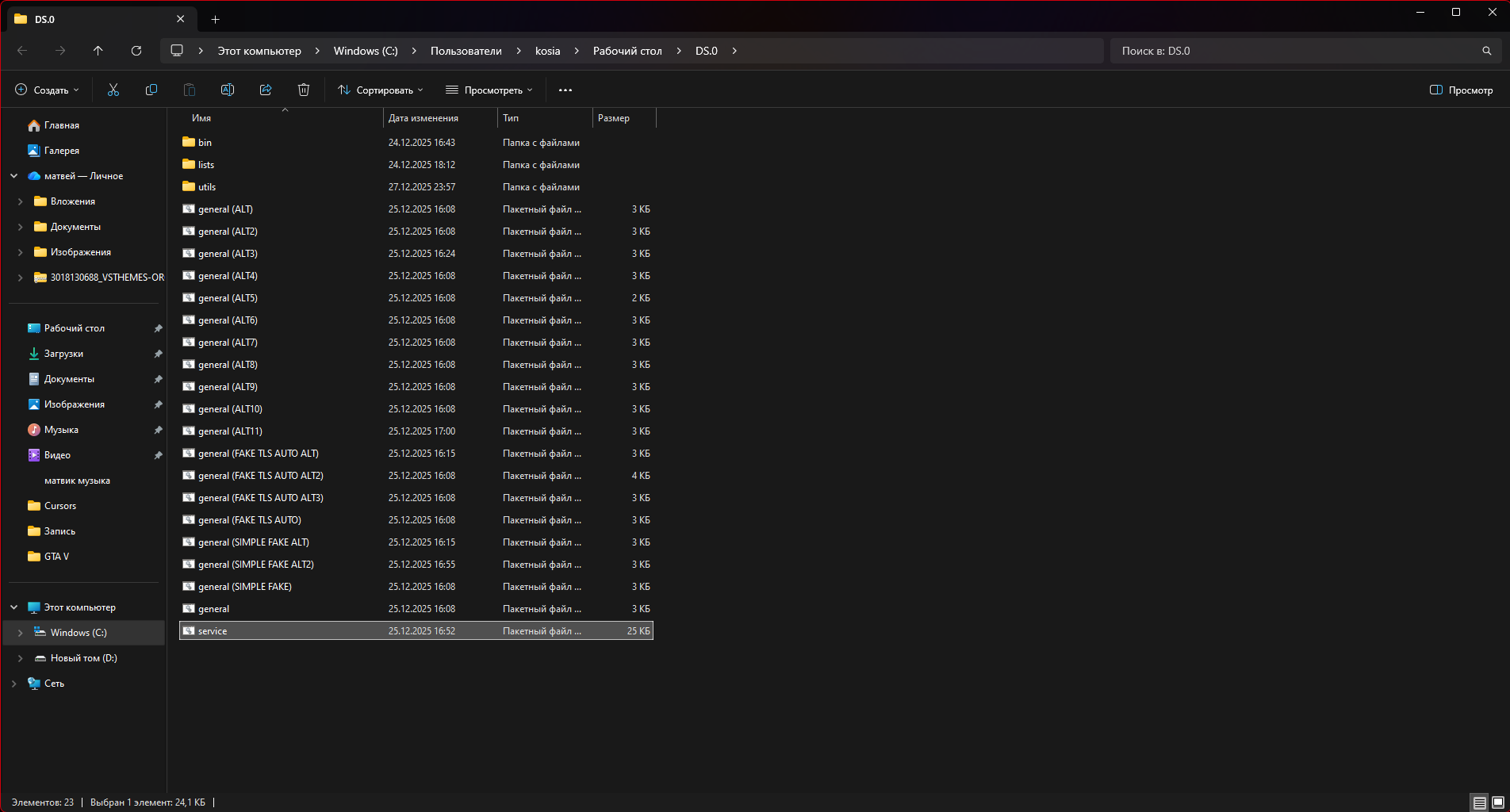Select the general (ALT11) batch file

coord(230,431)
